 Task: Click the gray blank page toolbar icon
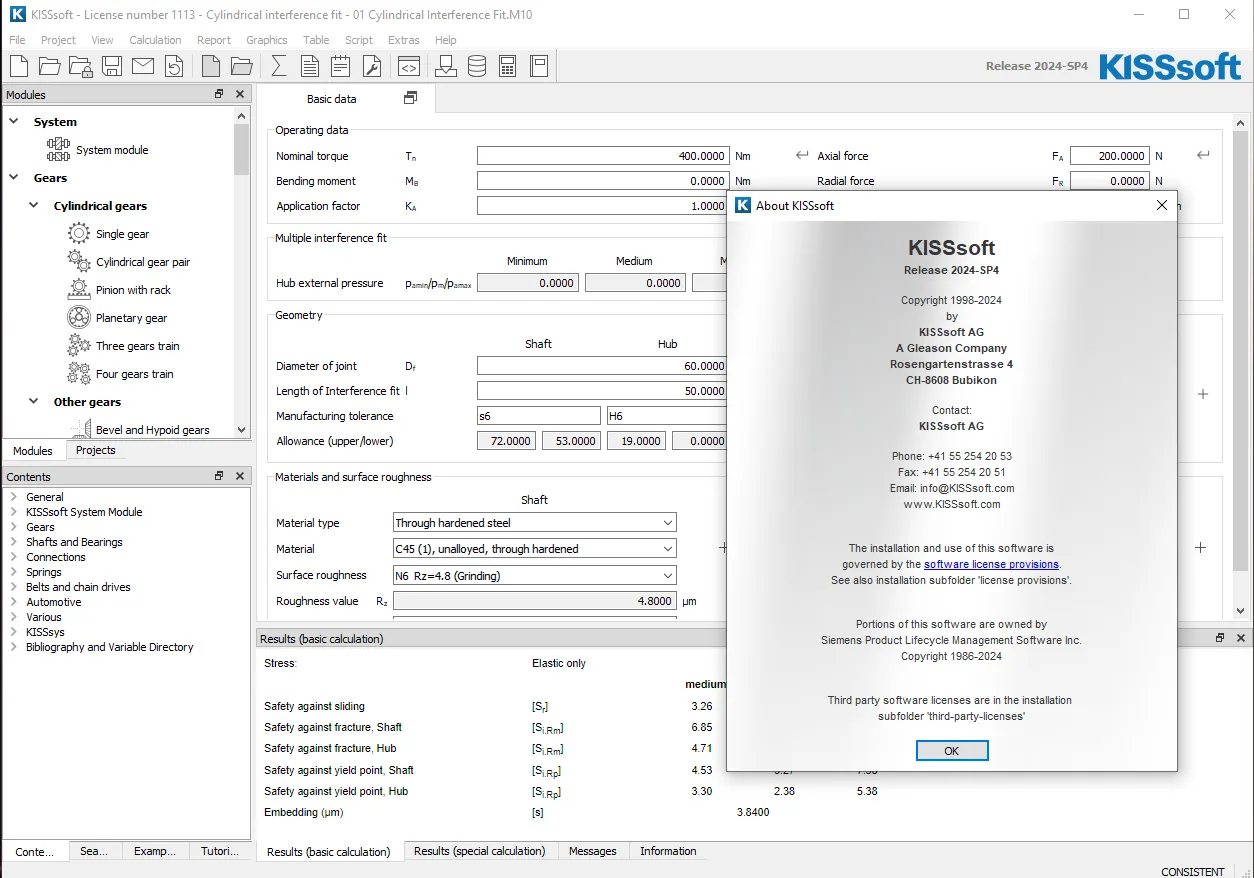tap(210, 66)
